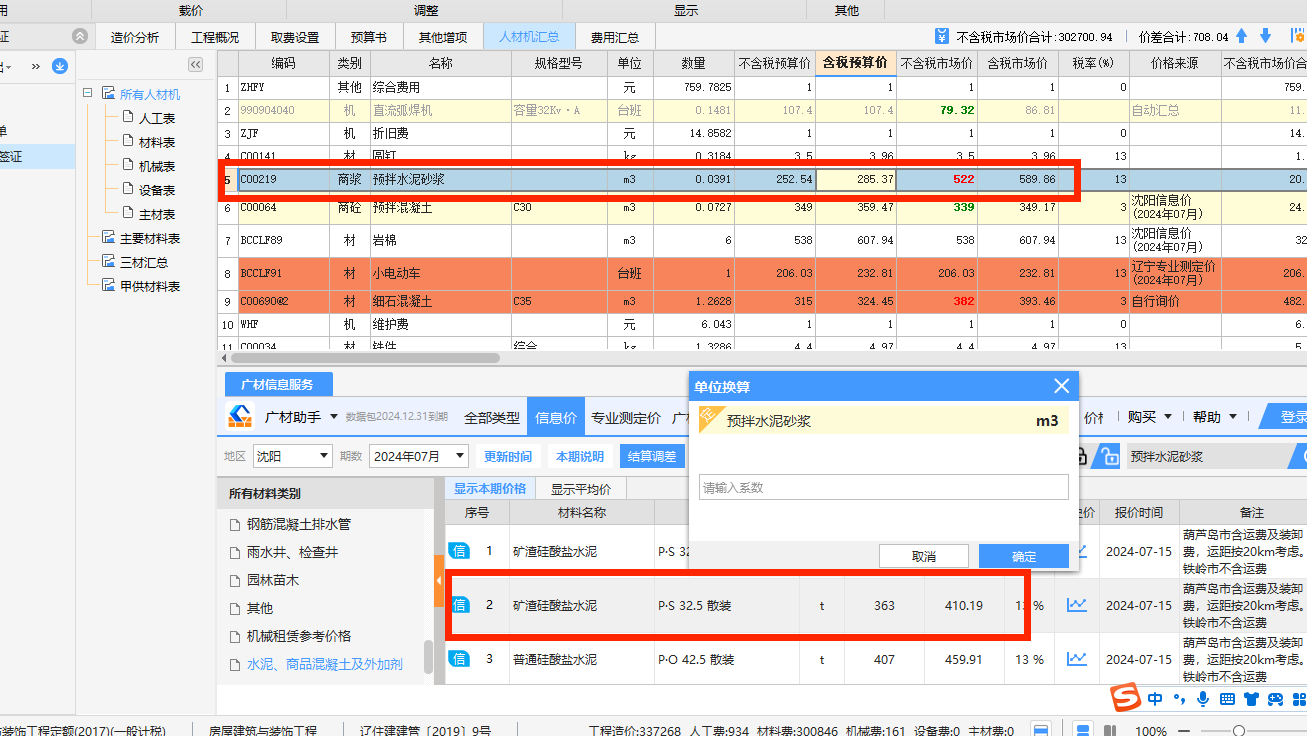Open the 地区 沈阳 dropdown
The width and height of the screenshot is (1307, 736).
click(323, 456)
